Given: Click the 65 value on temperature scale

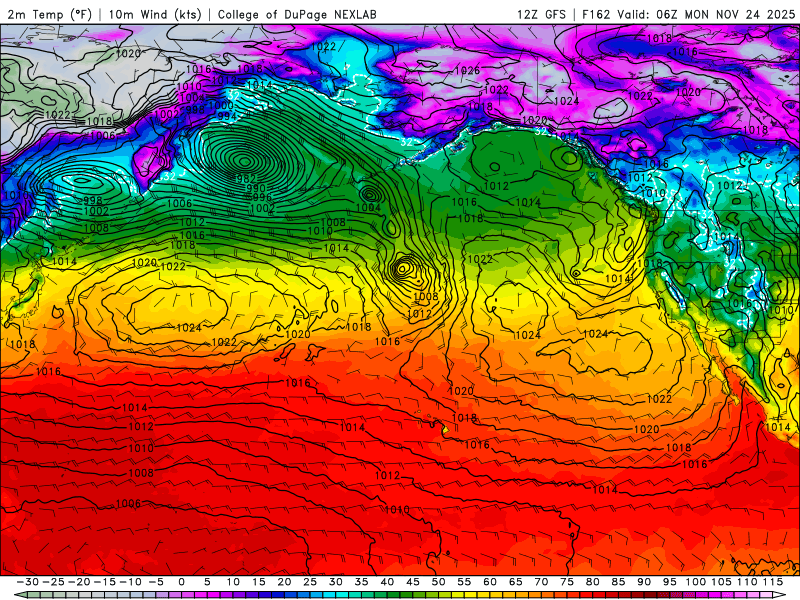Looking at the screenshot, I should 516,582.
